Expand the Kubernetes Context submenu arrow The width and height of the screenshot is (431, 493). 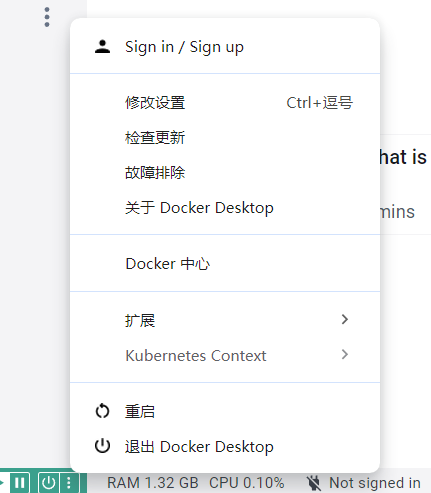[345, 354]
